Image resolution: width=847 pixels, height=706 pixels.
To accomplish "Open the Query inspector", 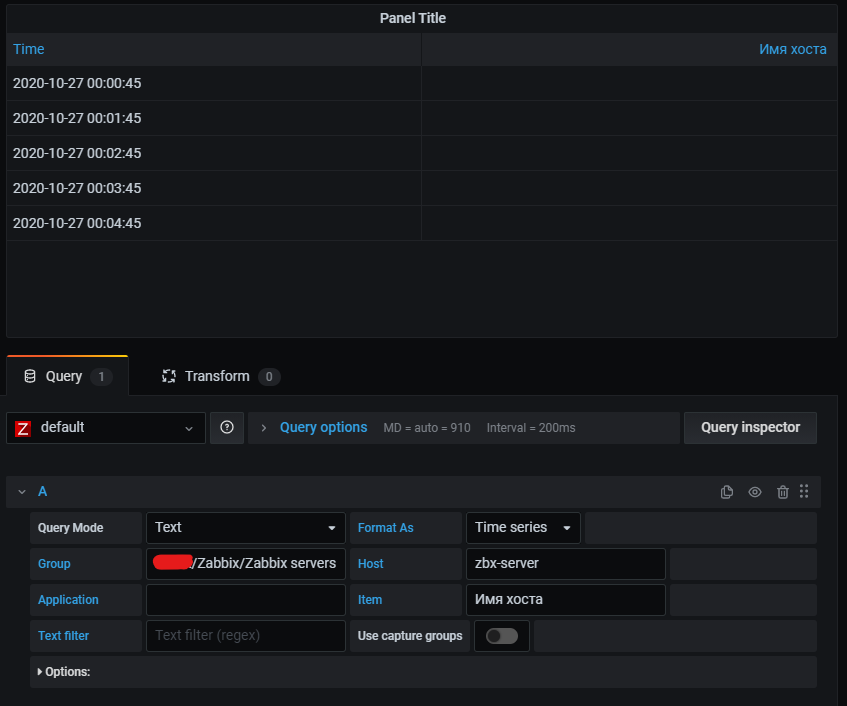I will coord(750,428).
